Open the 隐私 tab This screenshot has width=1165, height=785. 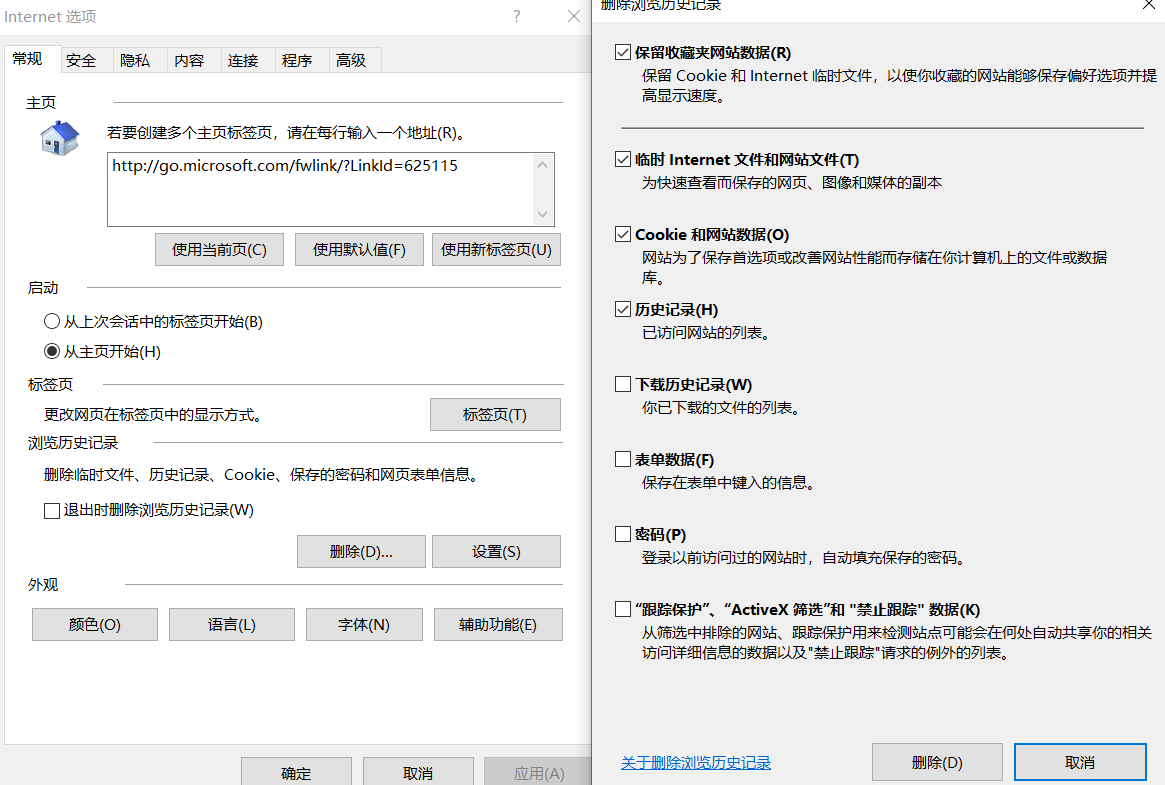pyautogui.click(x=135, y=61)
